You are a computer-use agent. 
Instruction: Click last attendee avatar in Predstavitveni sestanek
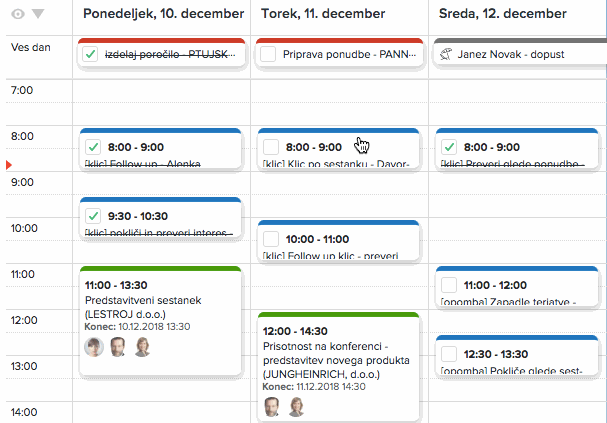point(142,347)
